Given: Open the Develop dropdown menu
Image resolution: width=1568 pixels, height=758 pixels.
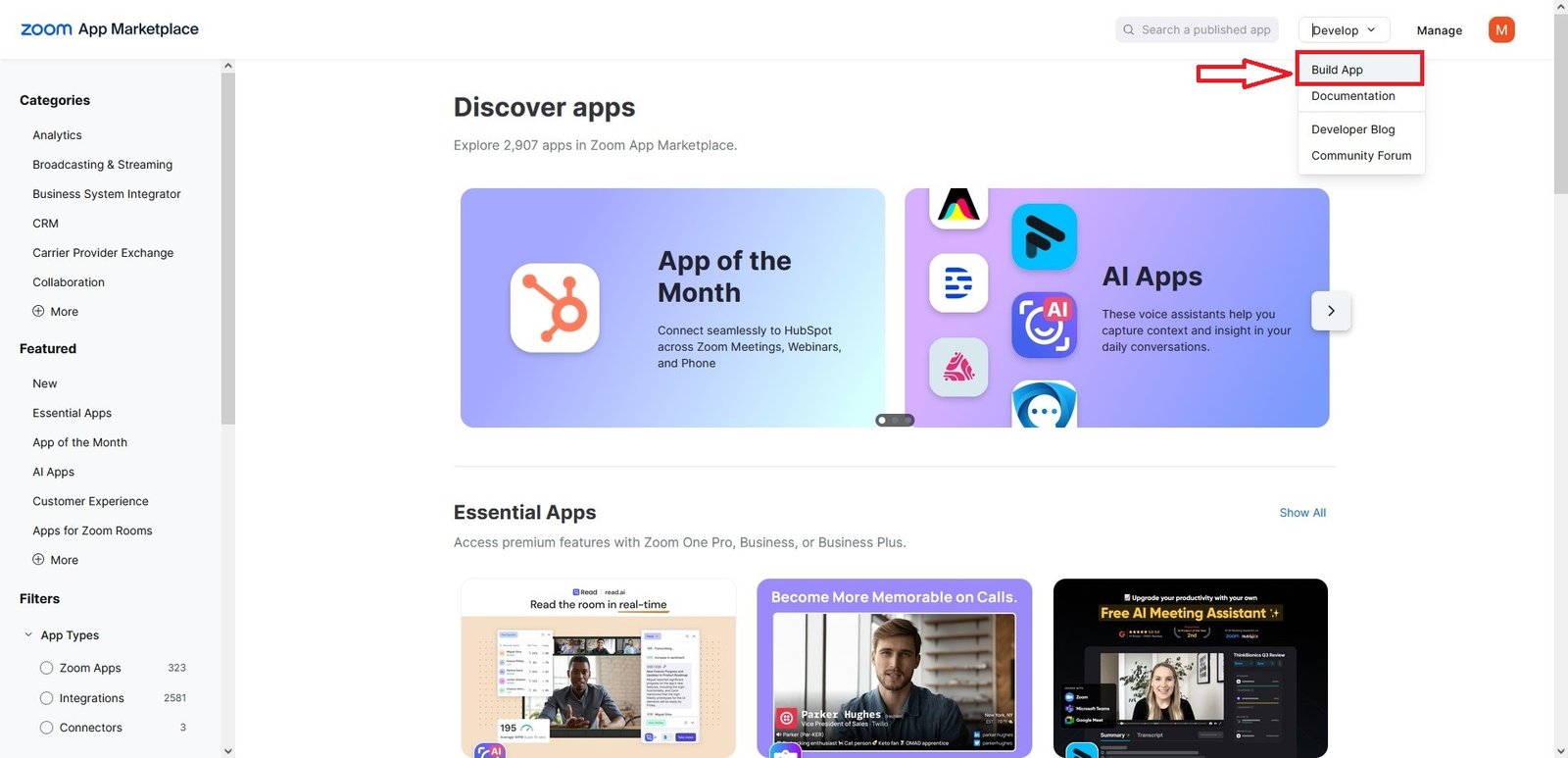Looking at the screenshot, I should pyautogui.click(x=1344, y=30).
